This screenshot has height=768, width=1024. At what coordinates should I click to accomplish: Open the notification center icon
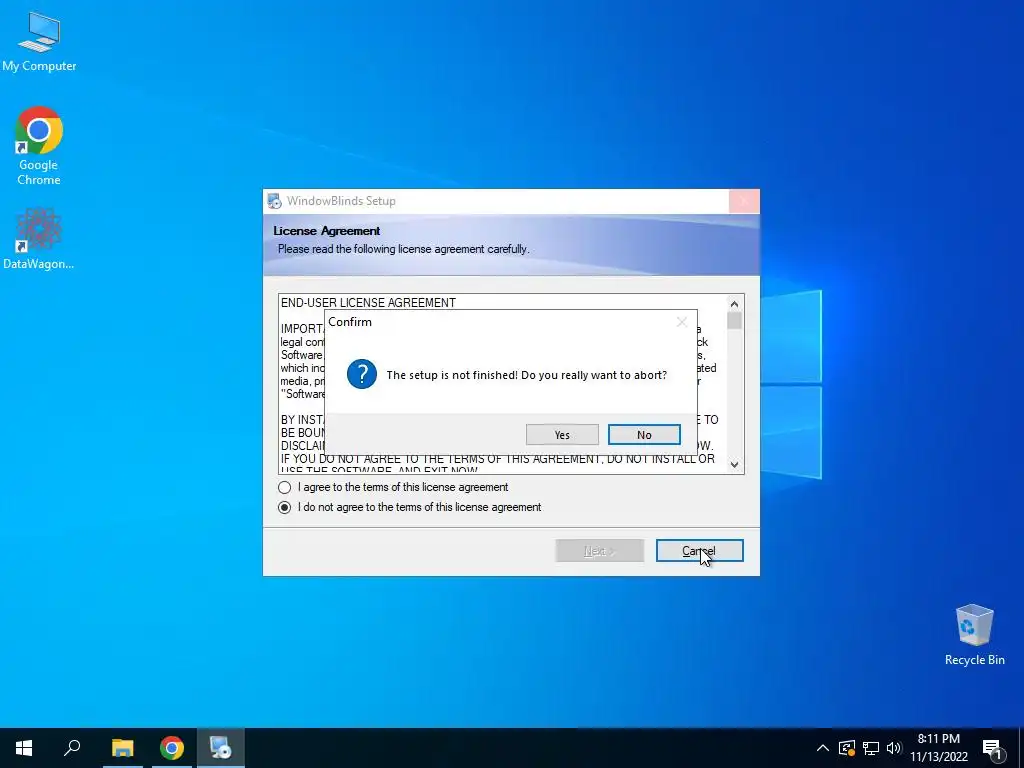[993, 749]
